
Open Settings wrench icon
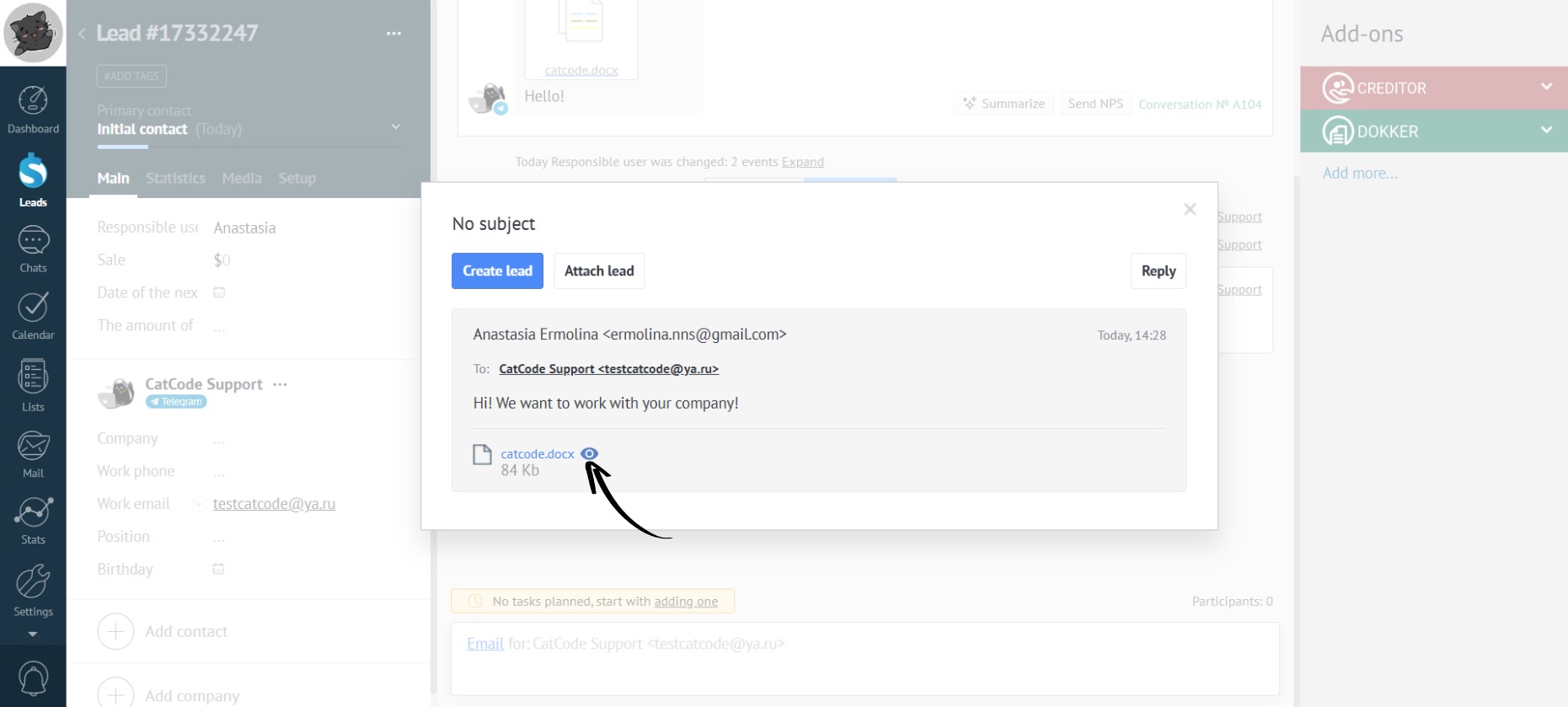click(x=33, y=590)
